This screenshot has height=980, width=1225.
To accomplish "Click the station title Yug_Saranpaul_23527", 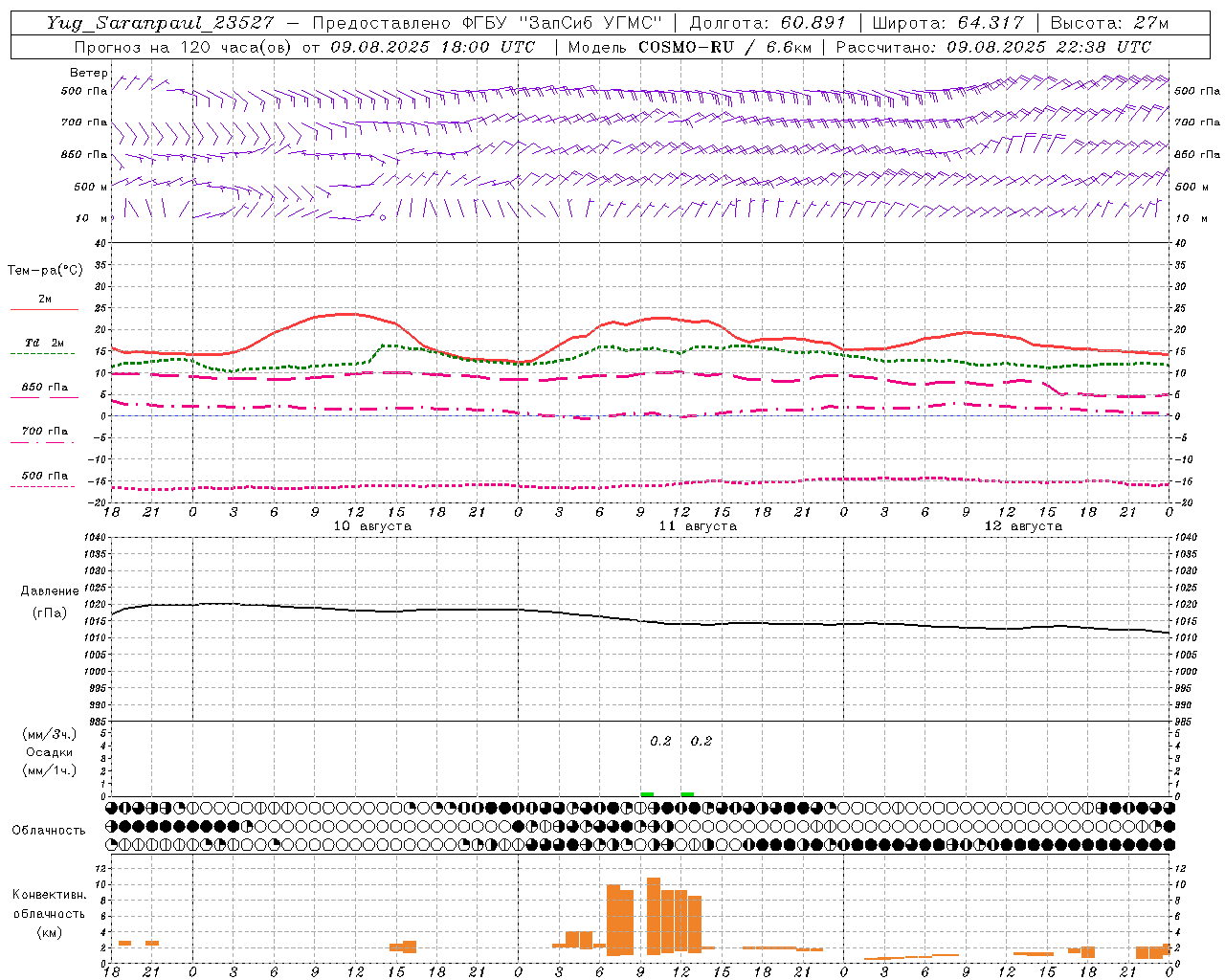I will (160, 23).
